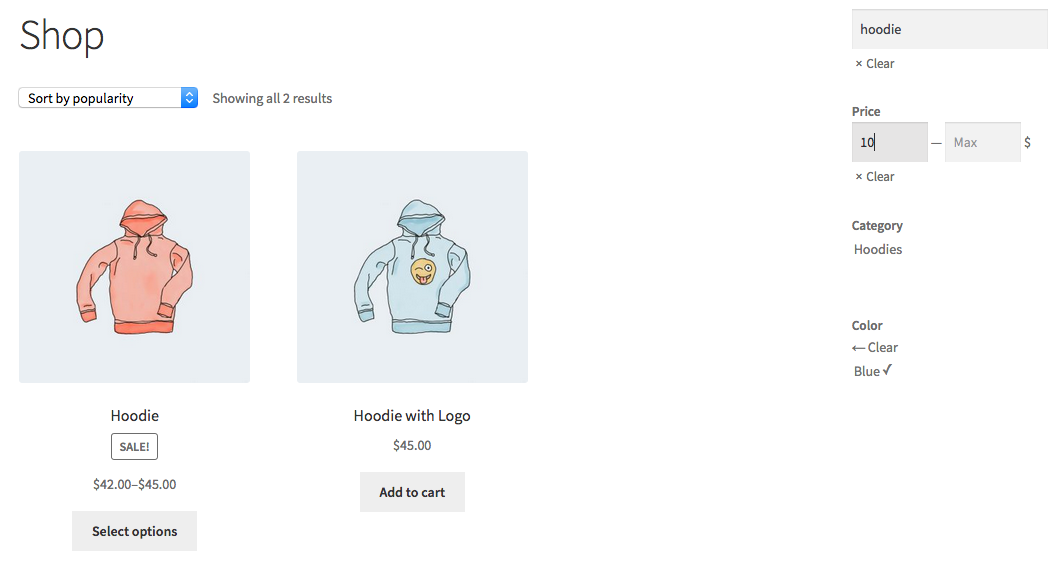The height and width of the screenshot is (566, 1057).
Task: Open the Hoodie product title link
Action: point(134,416)
